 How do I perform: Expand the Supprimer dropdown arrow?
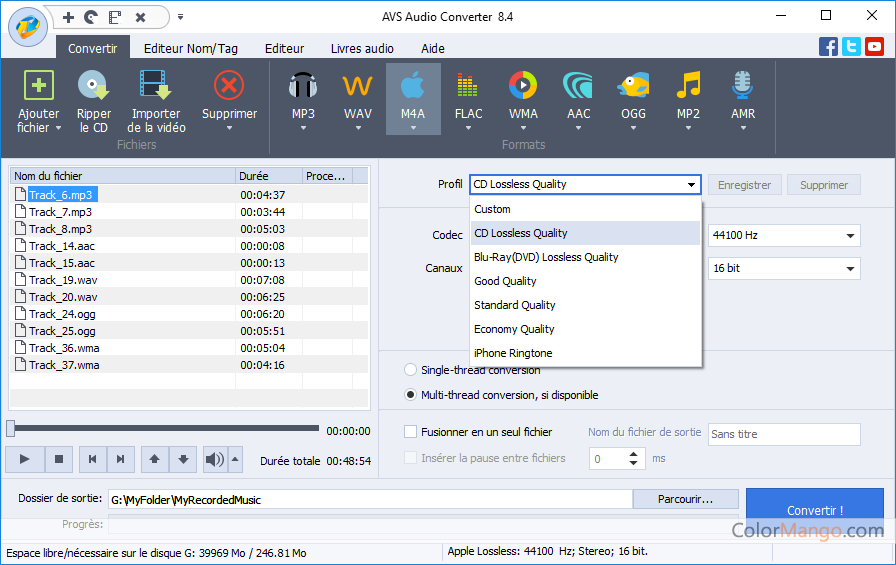click(x=229, y=128)
